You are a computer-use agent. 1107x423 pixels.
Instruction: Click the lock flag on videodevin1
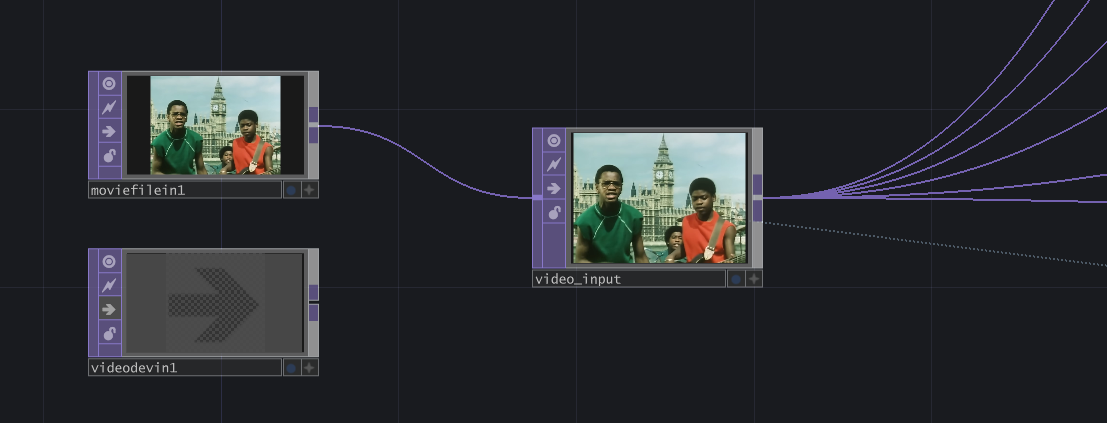(x=109, y=333)
